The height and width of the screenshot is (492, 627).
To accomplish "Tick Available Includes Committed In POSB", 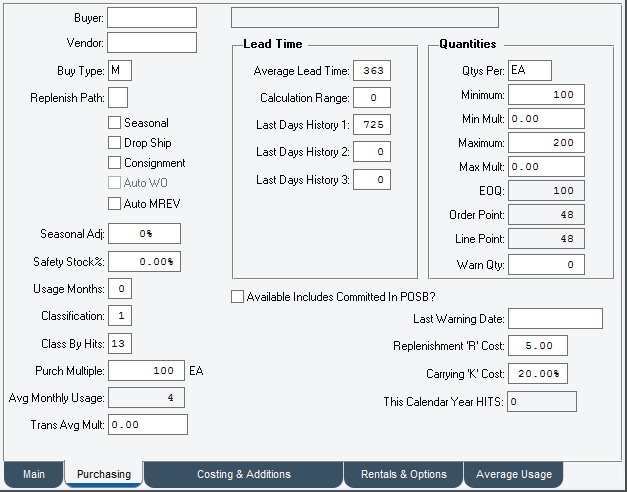I will [x=237, y=297].
